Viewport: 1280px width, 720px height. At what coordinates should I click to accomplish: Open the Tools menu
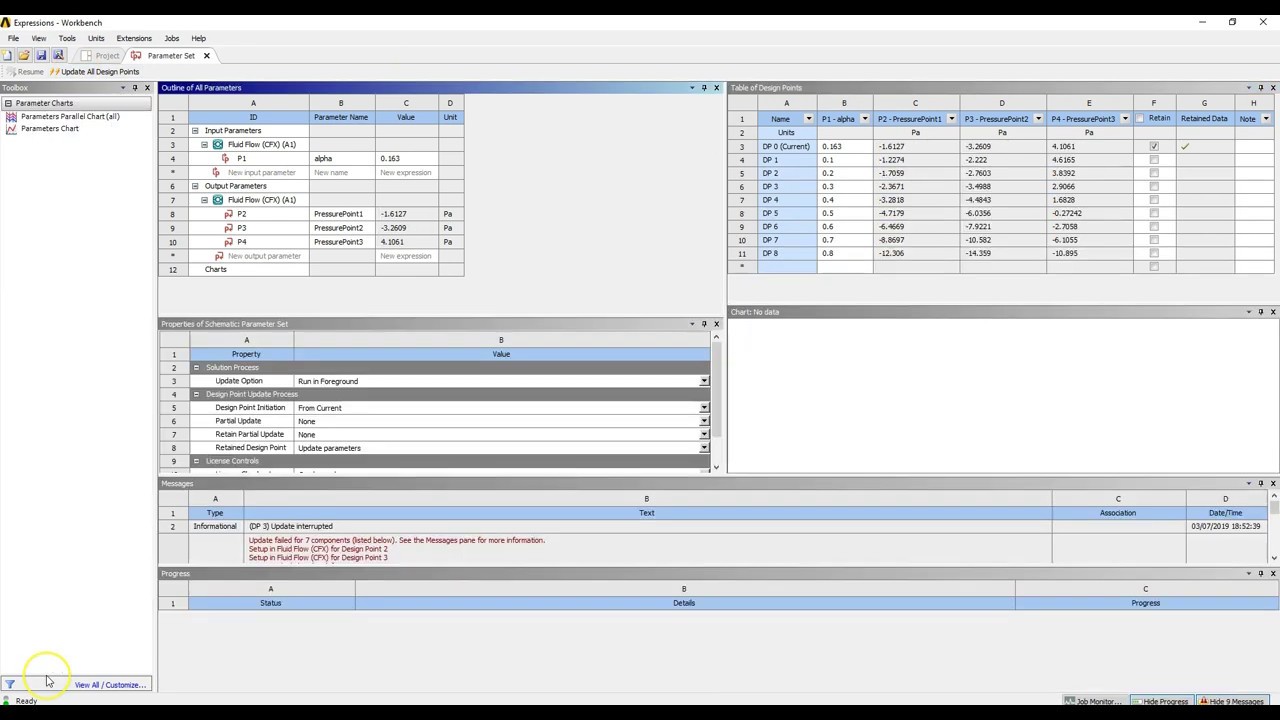pos(67,38)
